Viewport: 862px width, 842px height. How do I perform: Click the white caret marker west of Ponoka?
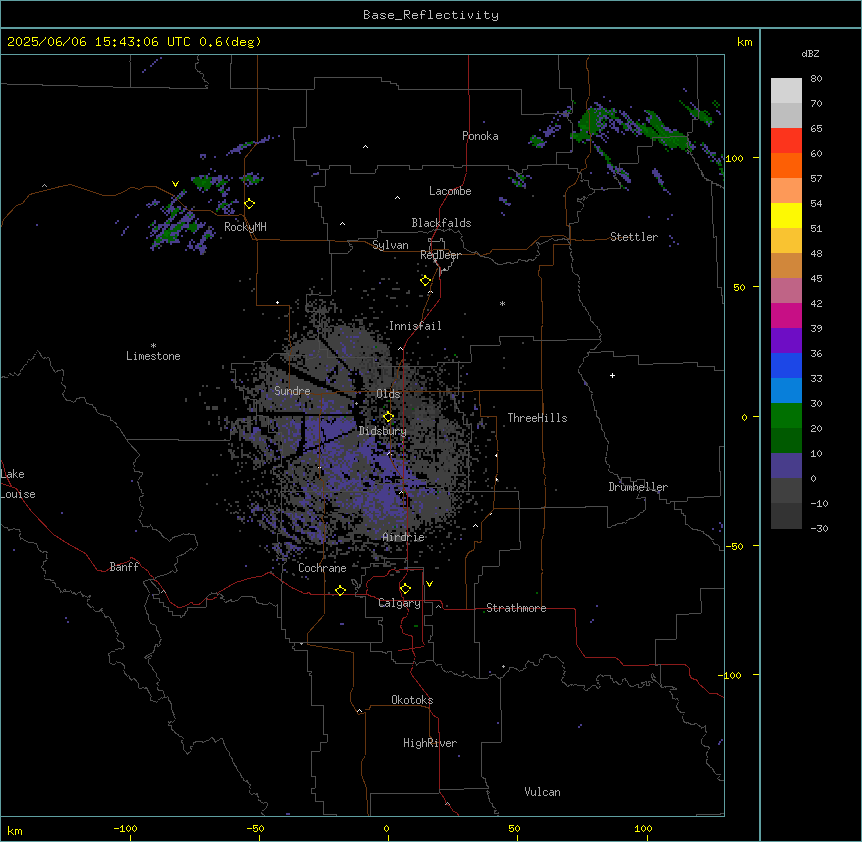click(x=366, y=147)
